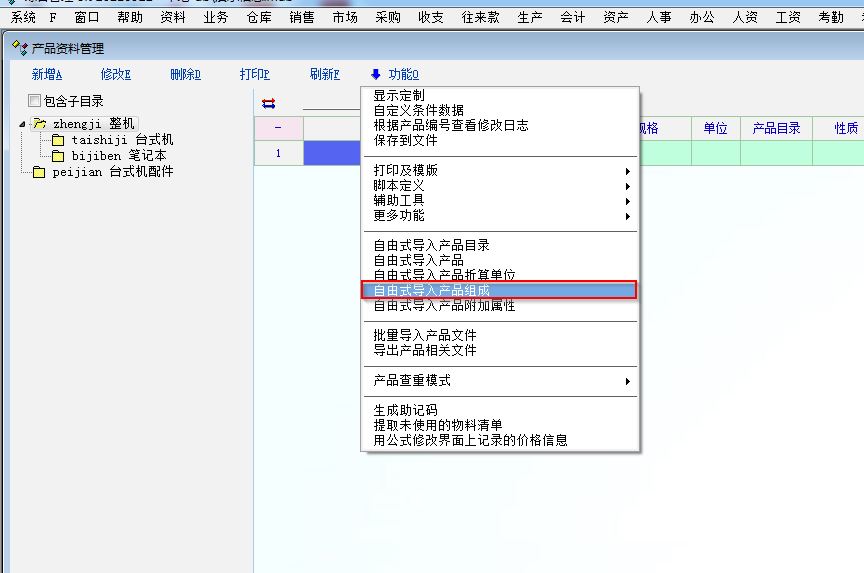The height and width of the screenshot is (573, 864).
Task: Select row 1 in the grid
Action: [278, 153]
